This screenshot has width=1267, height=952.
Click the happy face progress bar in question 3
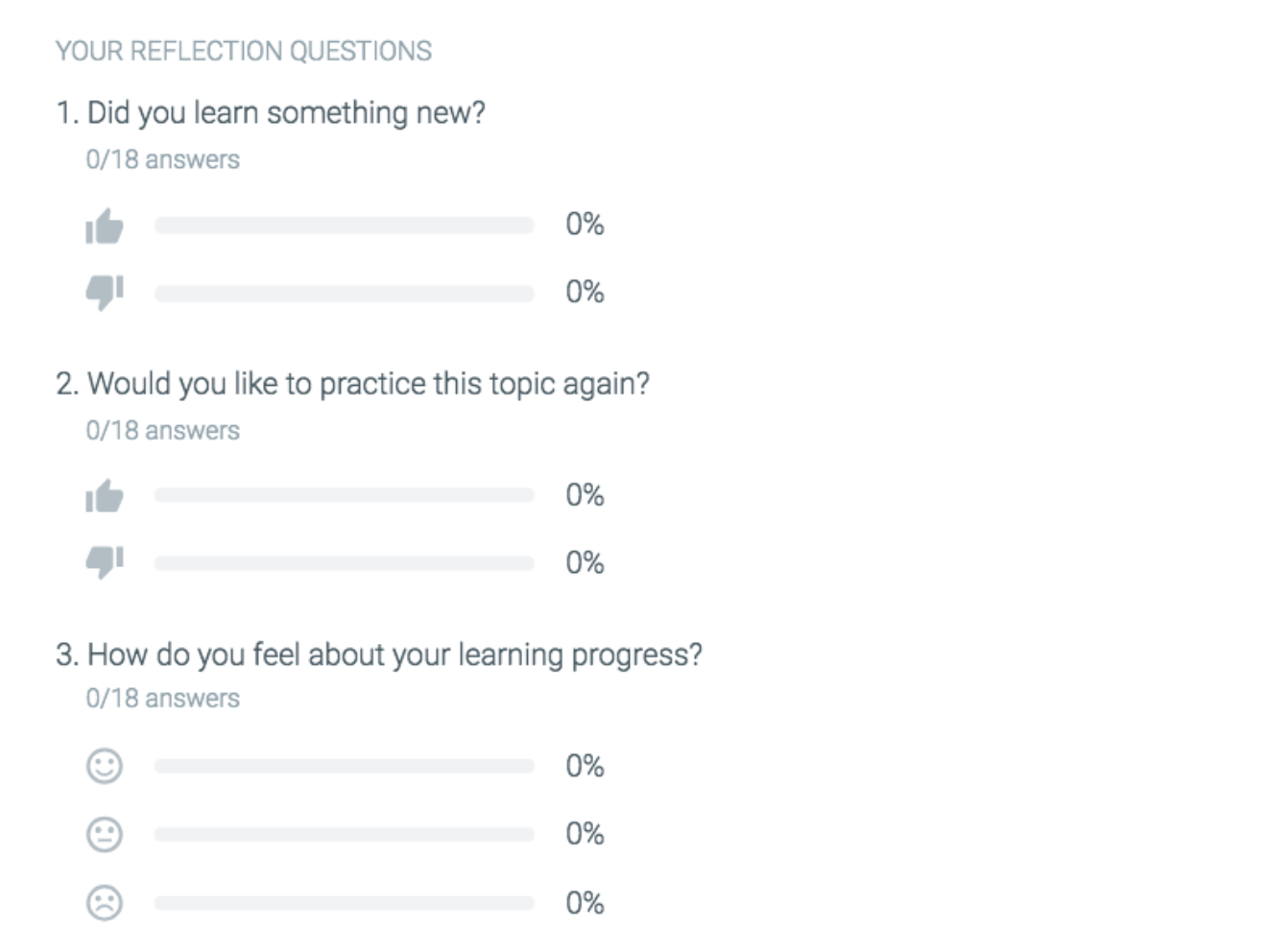pyautogui.click(x=346, y=766)
